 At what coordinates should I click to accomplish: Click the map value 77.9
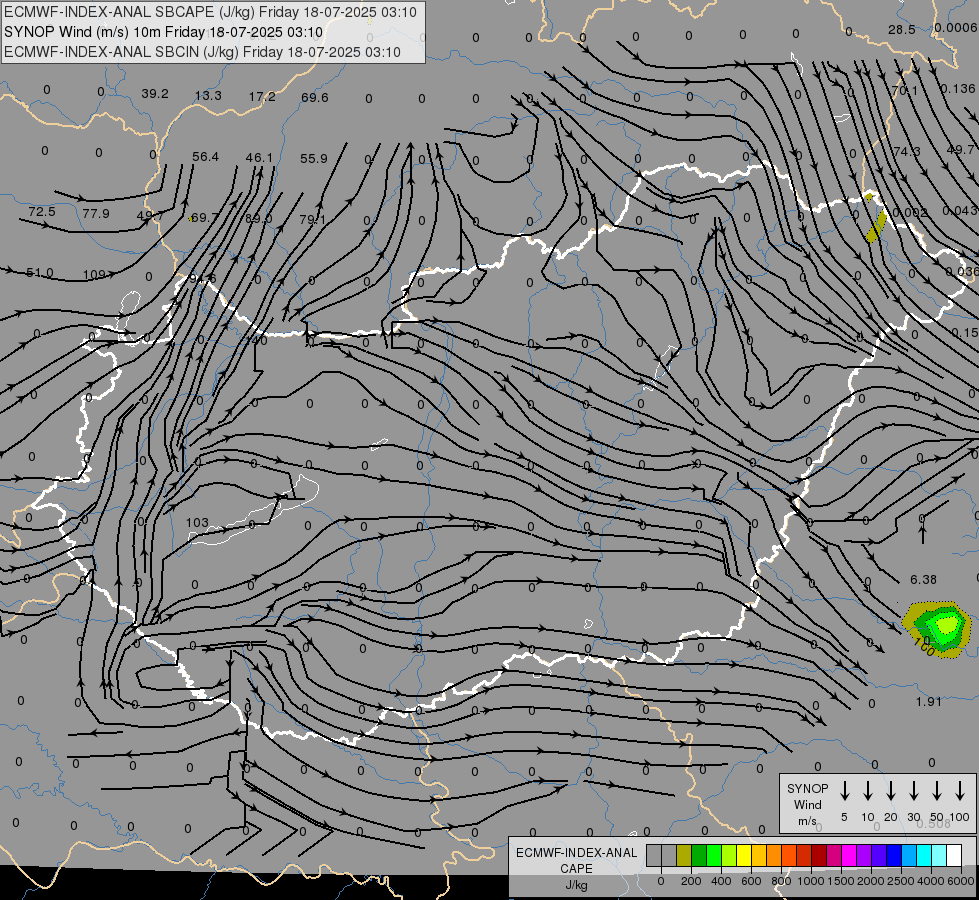click(x=96, y=214)
